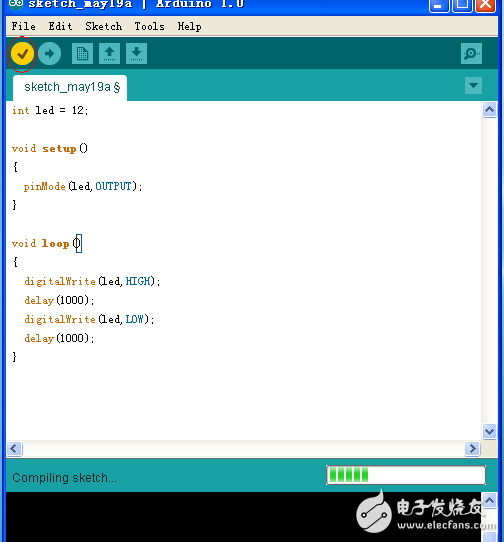
Task: Click the Verify checkmark button
Action: [22, 54]
